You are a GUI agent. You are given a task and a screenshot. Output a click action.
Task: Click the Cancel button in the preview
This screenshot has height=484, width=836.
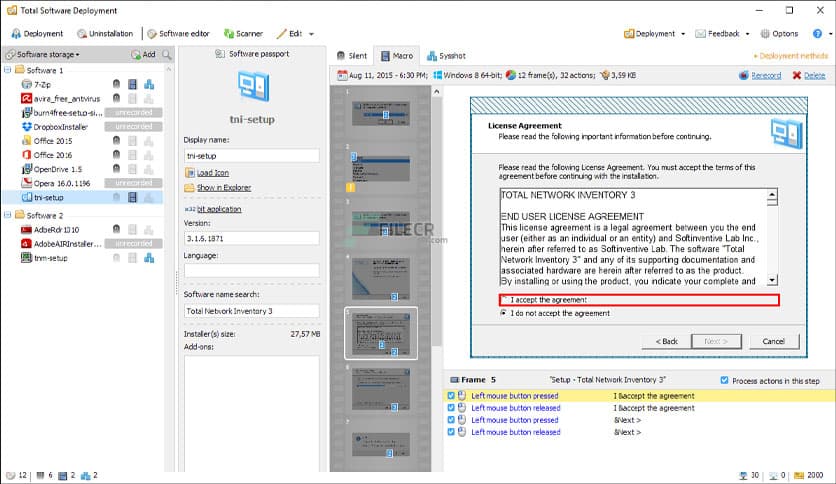(774, 341)
